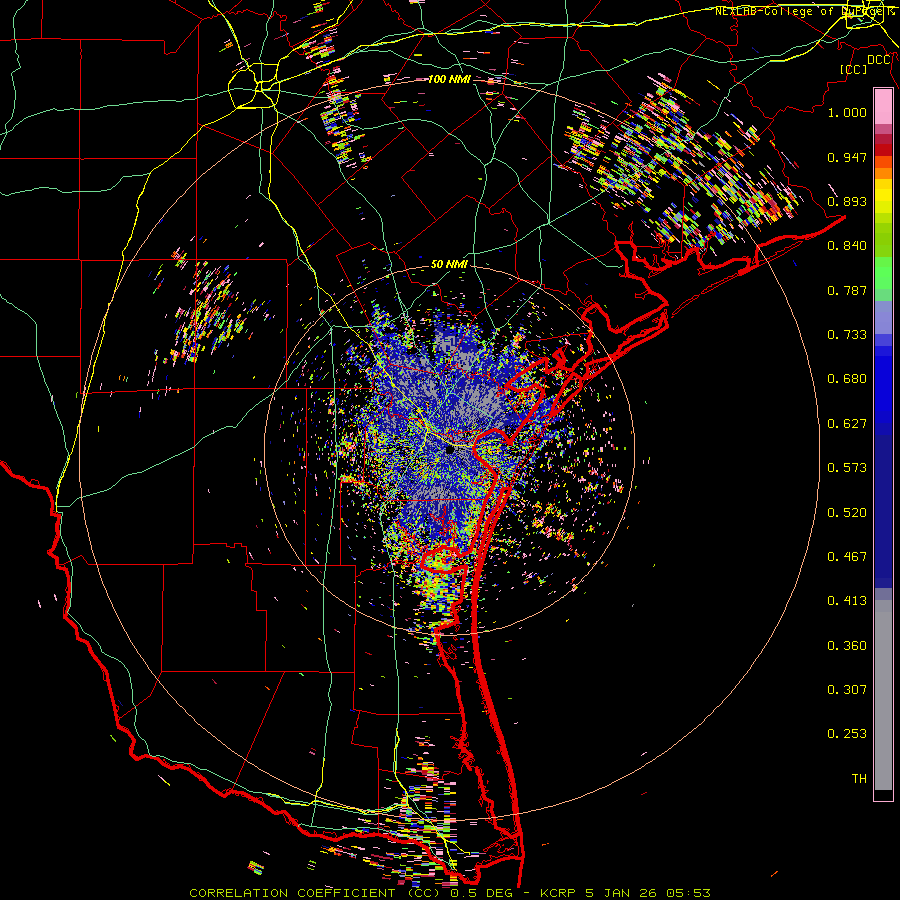This screenshot has height=900, width=900.
Task: Click the Correlation Coefficient KCRP footer title
Action: point(449,893)
